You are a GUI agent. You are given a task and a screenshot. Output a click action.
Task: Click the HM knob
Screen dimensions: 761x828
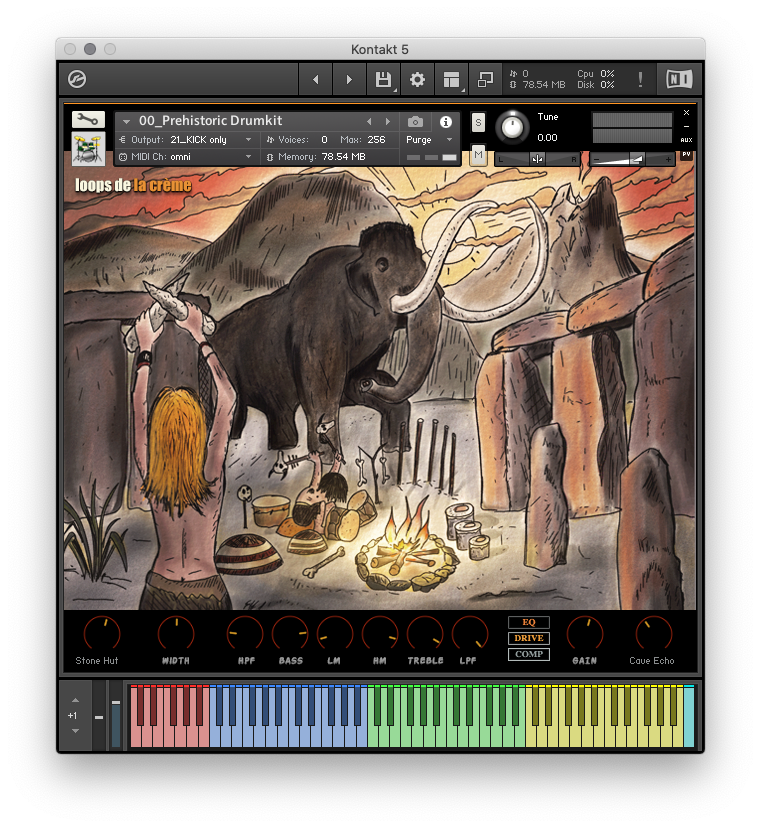tap(380, 633)
